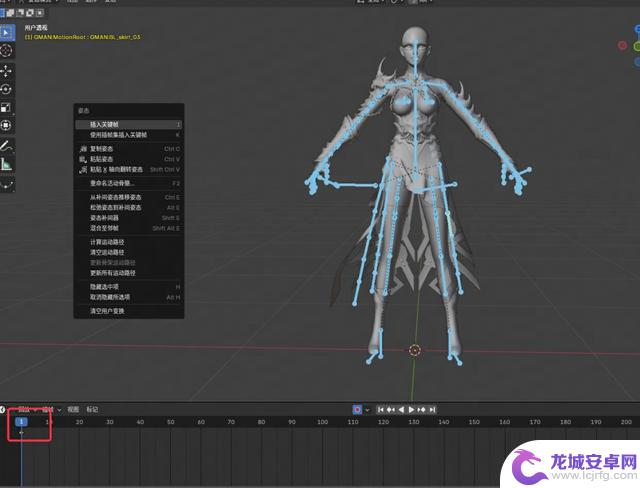The height and width of the screenshot is (488, 640).
Task: Jump to the timeline end frame
Action: 432,409
